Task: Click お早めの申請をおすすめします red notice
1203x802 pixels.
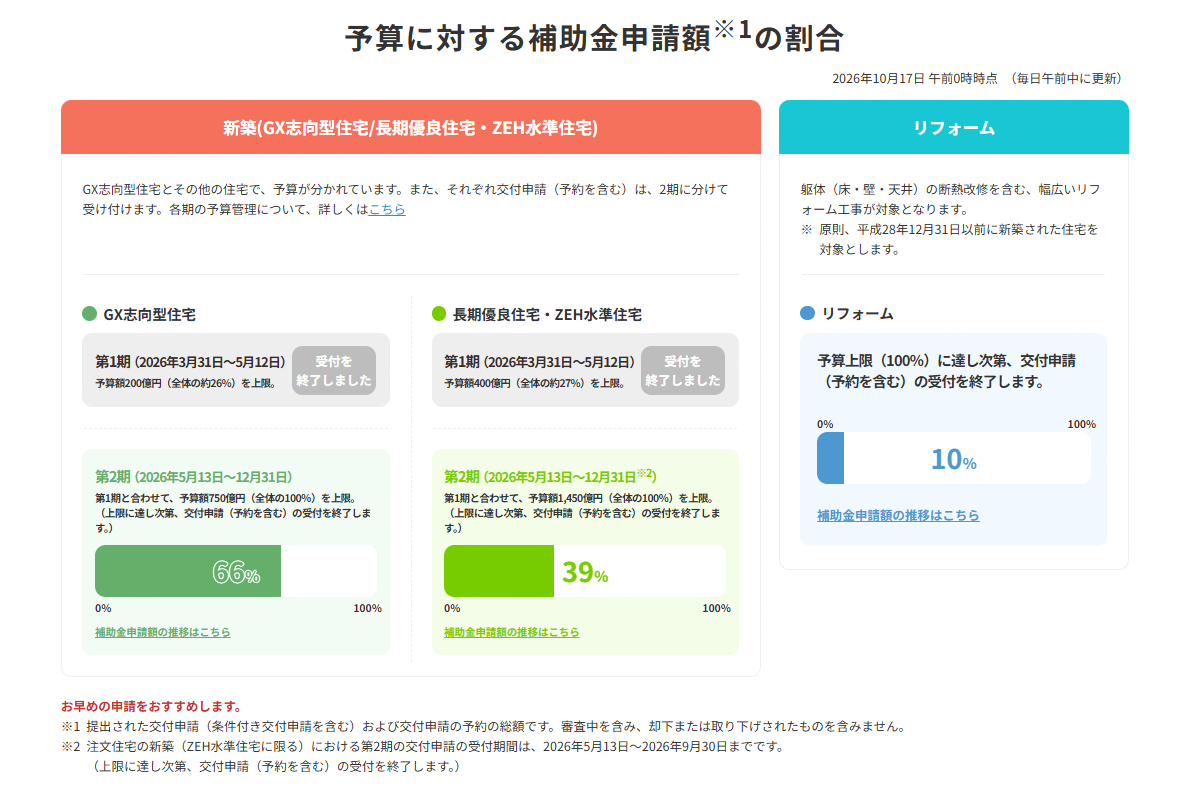Action: 151,706
